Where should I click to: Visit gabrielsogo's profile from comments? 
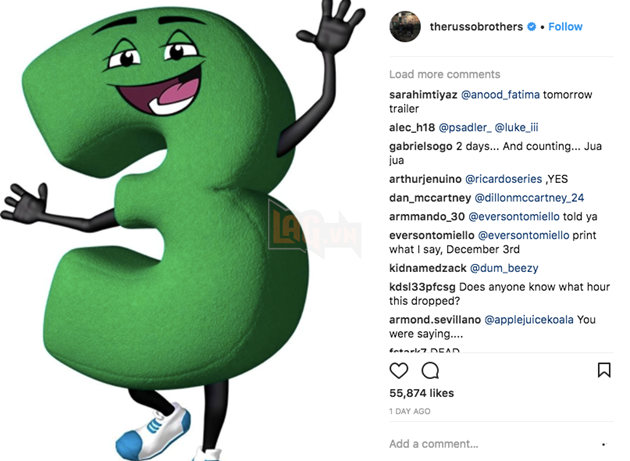[x=421, y=146]
